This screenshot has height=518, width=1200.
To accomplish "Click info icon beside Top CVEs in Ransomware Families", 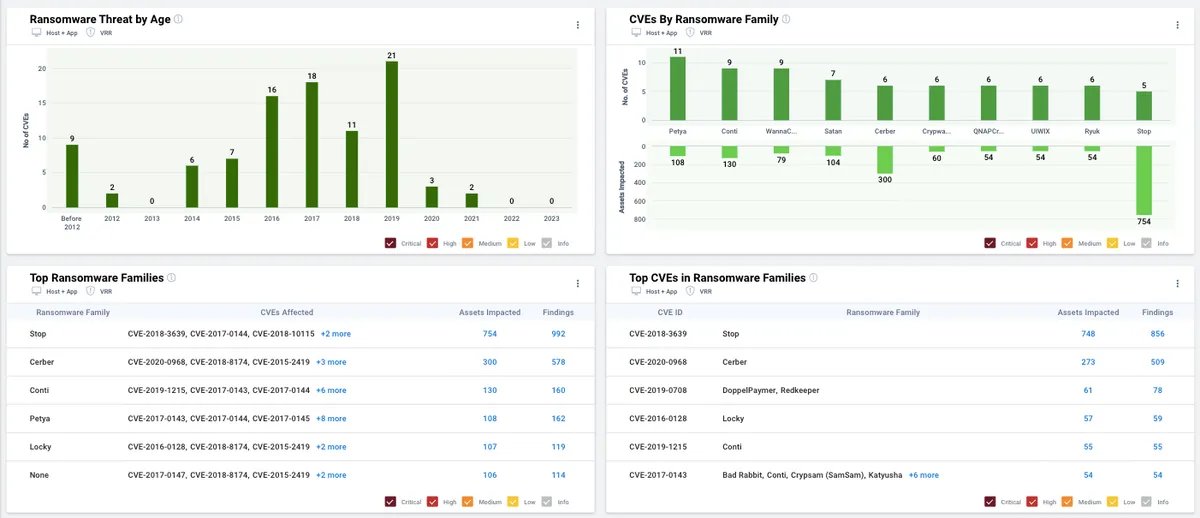I will [x=813, y=277].
